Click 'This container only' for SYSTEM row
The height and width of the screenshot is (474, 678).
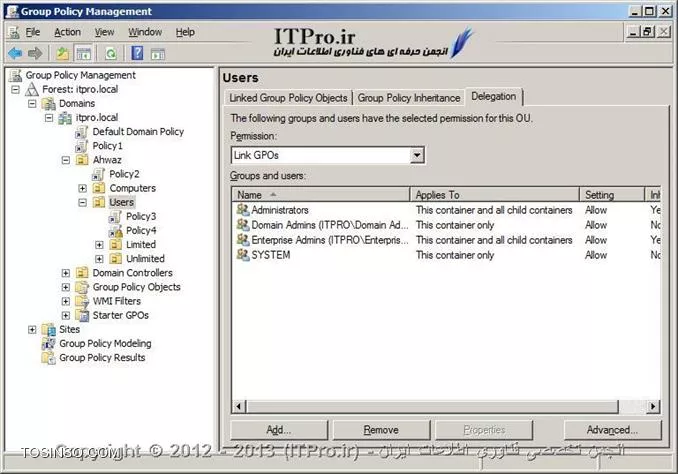(455, 255)
